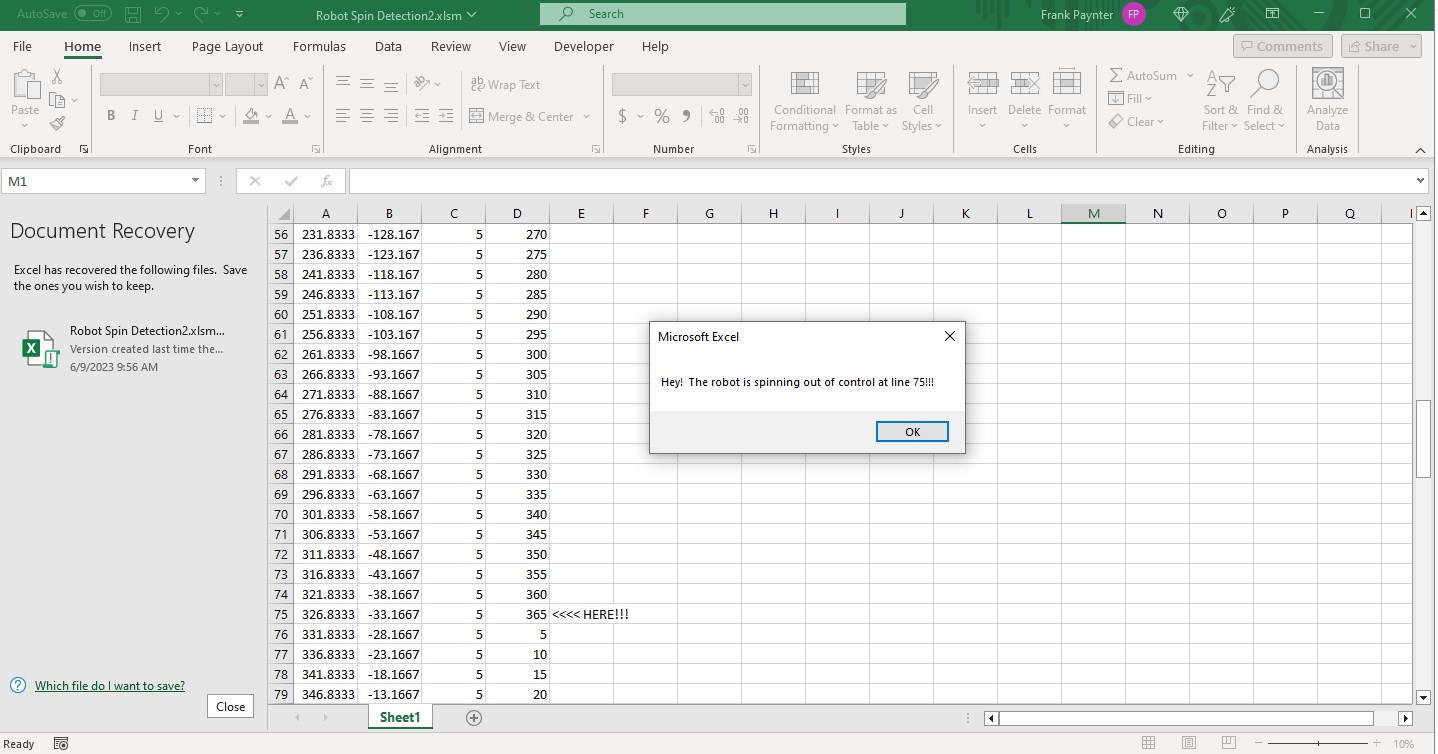Click the Cut scissors icon
The width and height of the screenshot is (1438, 754).
pyautogui.click(x=57, y=77)
